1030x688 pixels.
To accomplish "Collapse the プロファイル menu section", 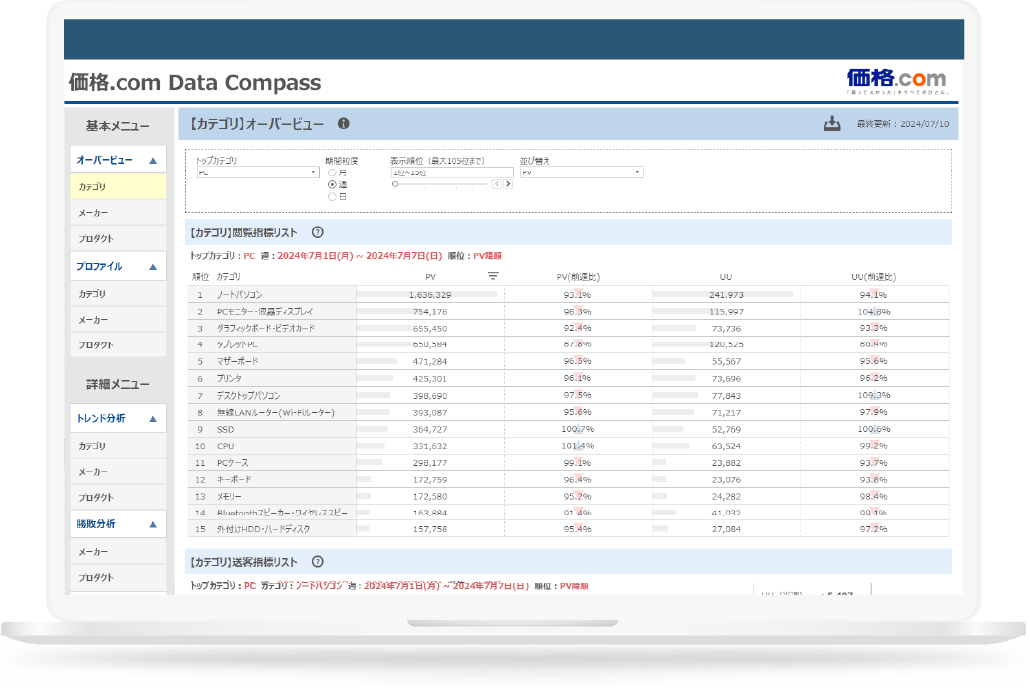I will pos(152,267).
